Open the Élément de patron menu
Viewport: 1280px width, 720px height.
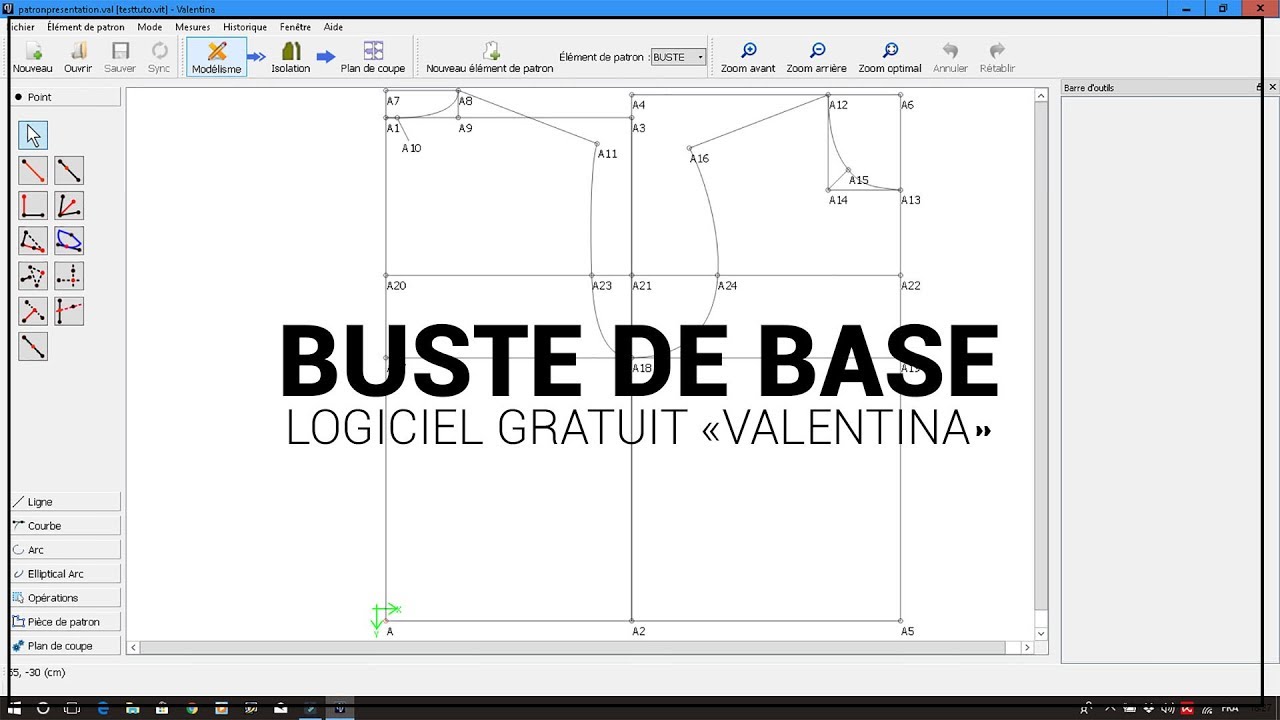click(86, 27)
